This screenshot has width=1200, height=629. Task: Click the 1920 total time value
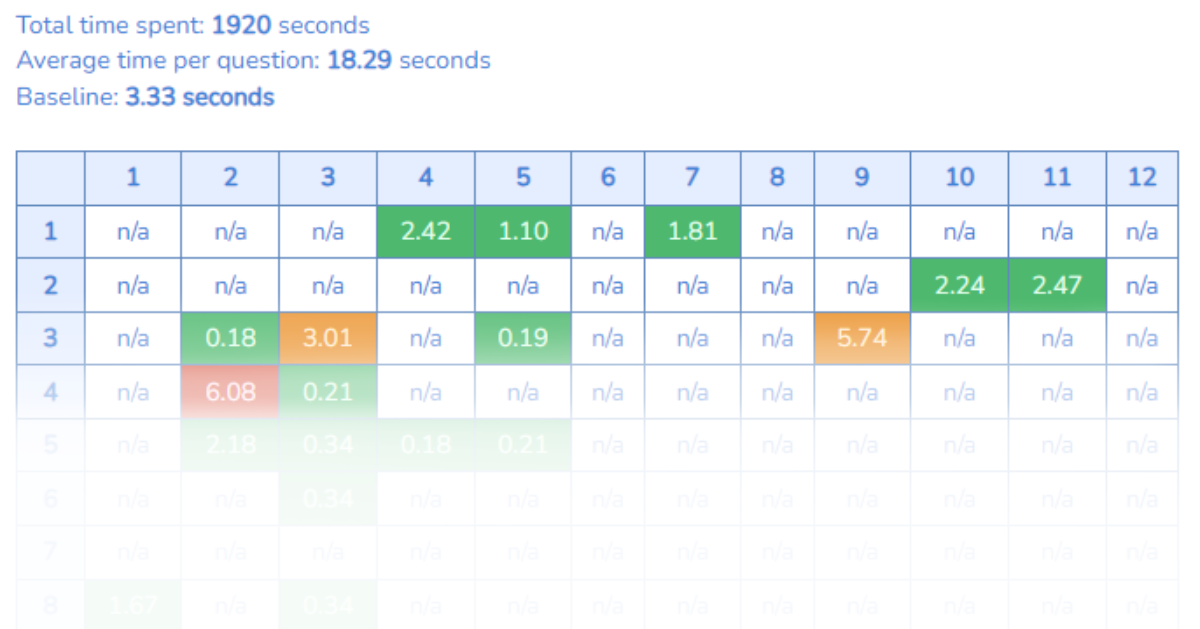tap(241, 25)
